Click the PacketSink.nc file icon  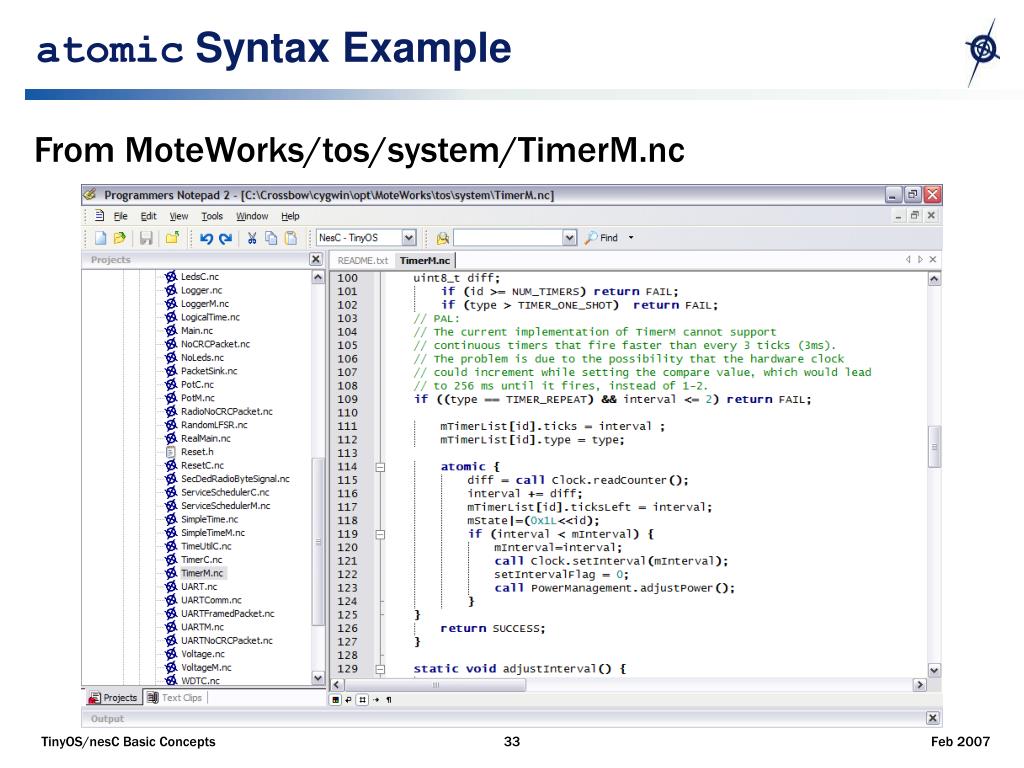pyautogui.click(x=171, y=371)
